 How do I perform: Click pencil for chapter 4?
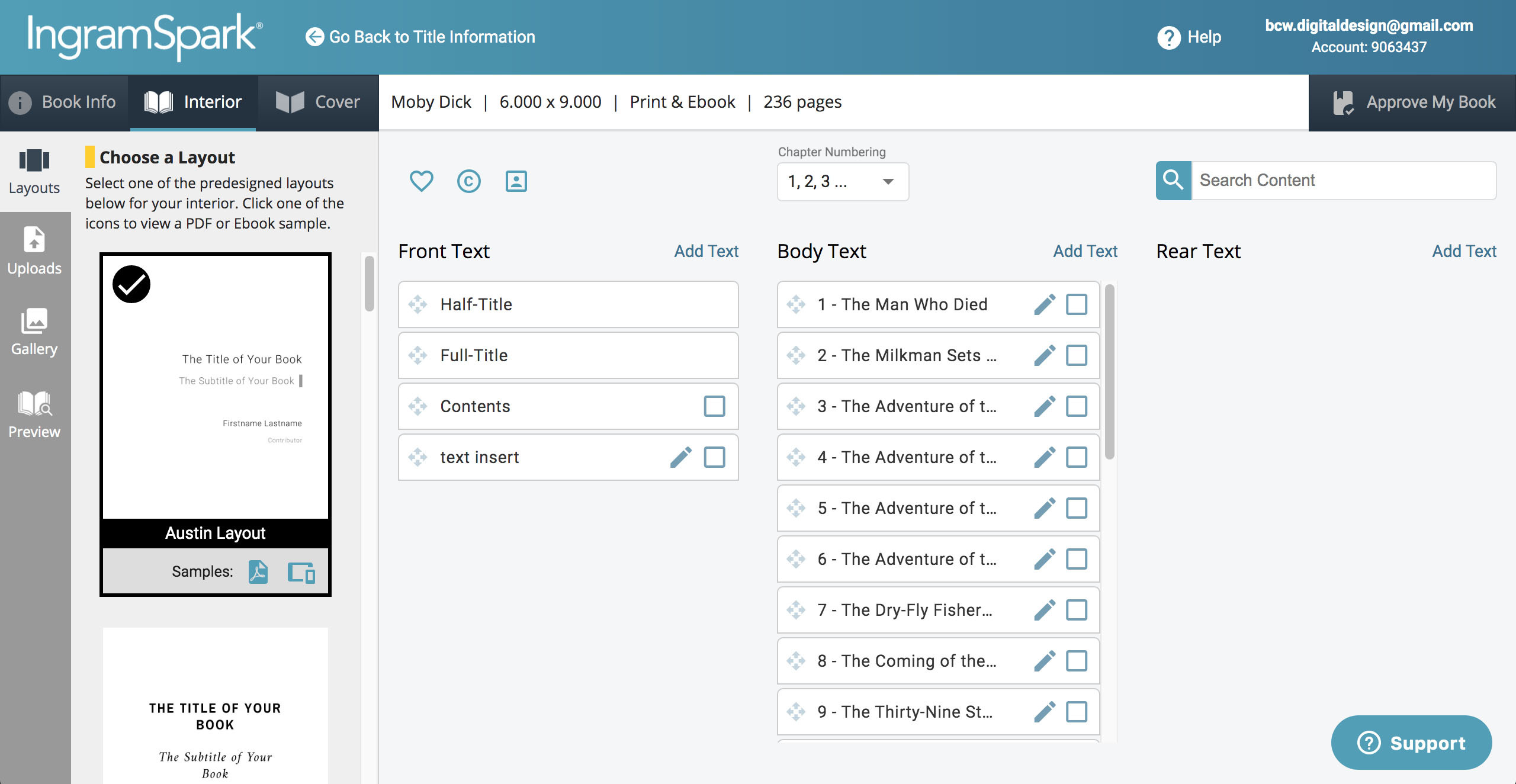pyautogui.click(x=1045, y=457)
